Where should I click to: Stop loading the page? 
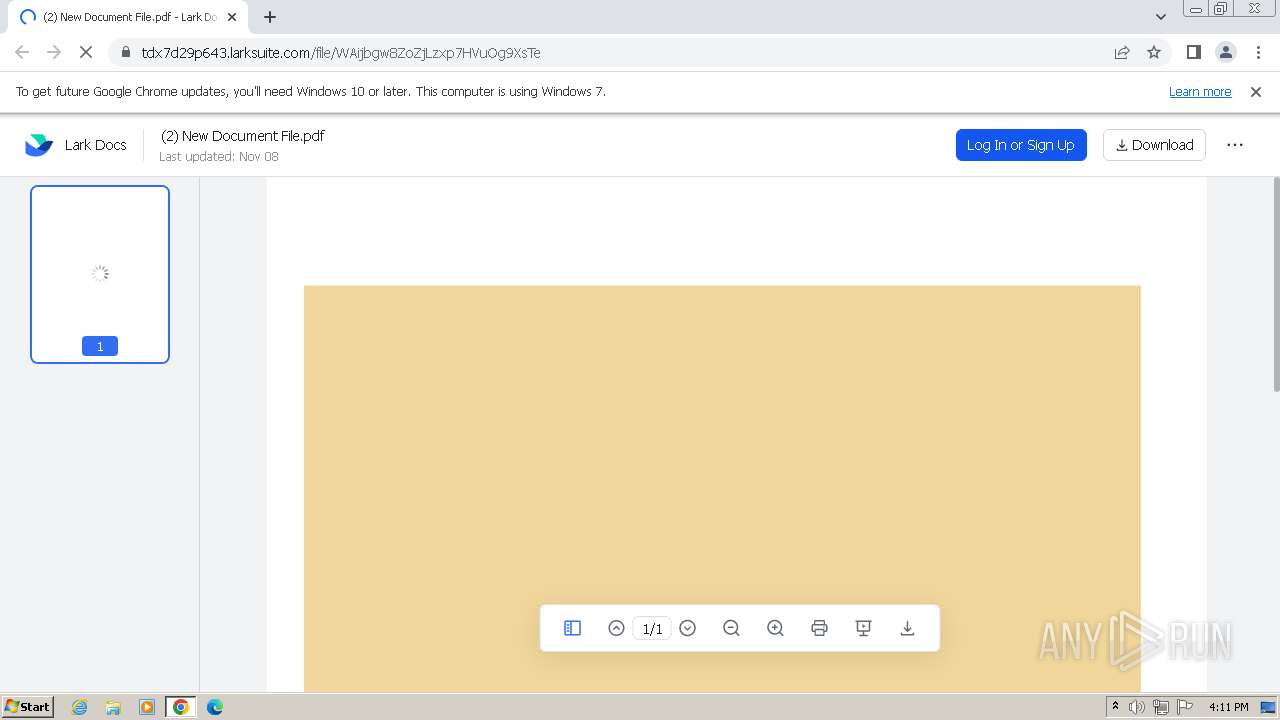[86, 53]
